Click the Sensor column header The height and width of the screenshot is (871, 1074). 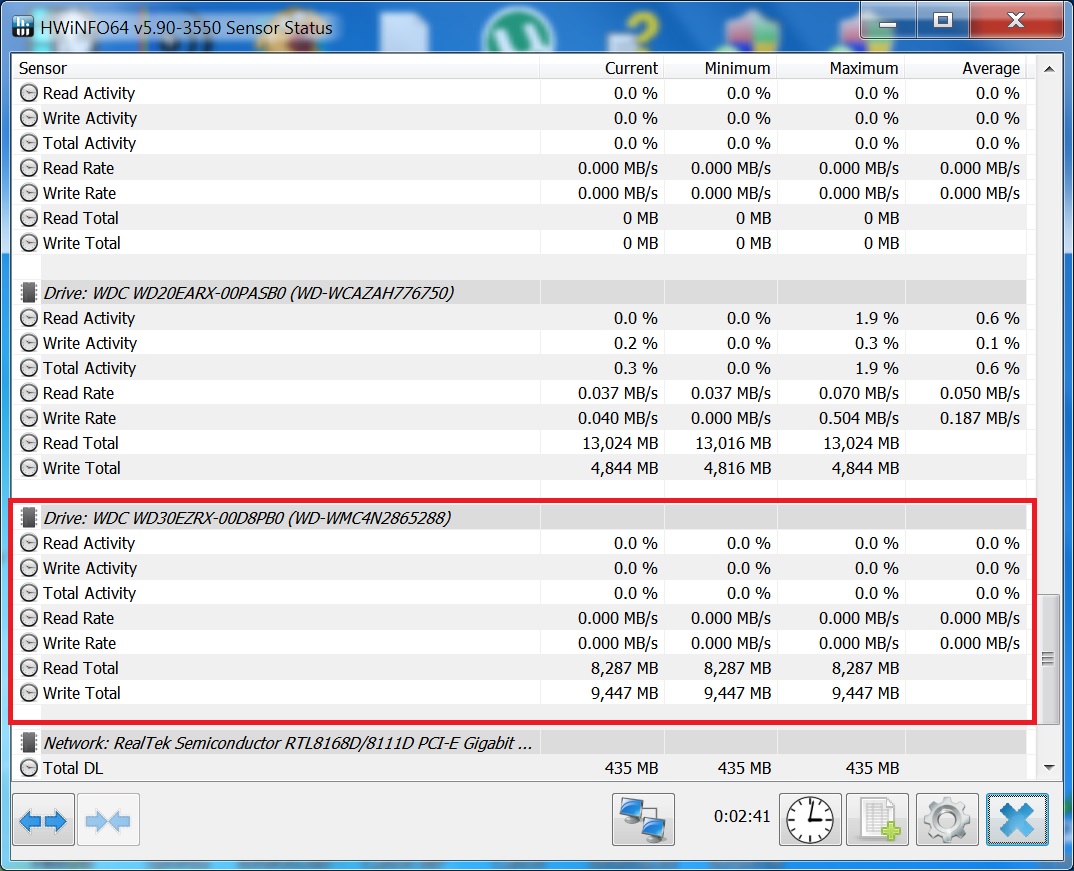coord(275,68)
